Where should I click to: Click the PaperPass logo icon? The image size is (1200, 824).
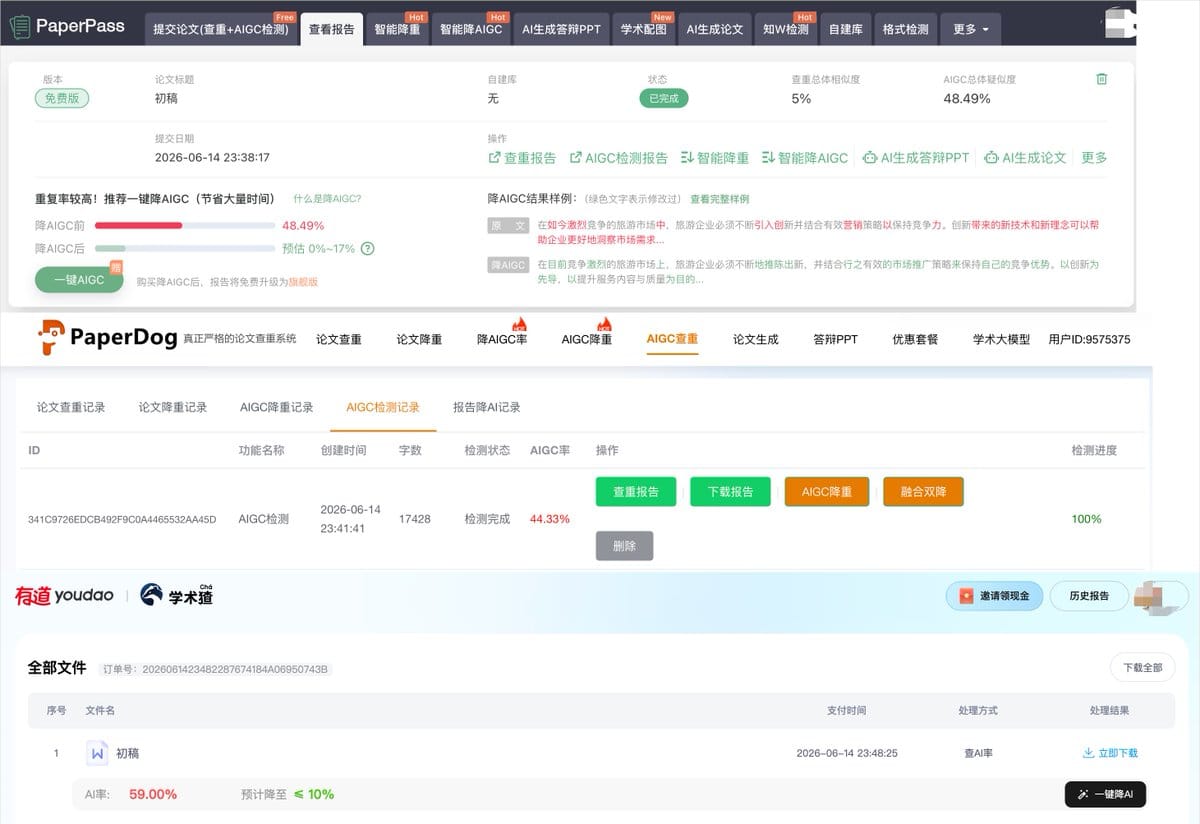click(x=19, y=27)
